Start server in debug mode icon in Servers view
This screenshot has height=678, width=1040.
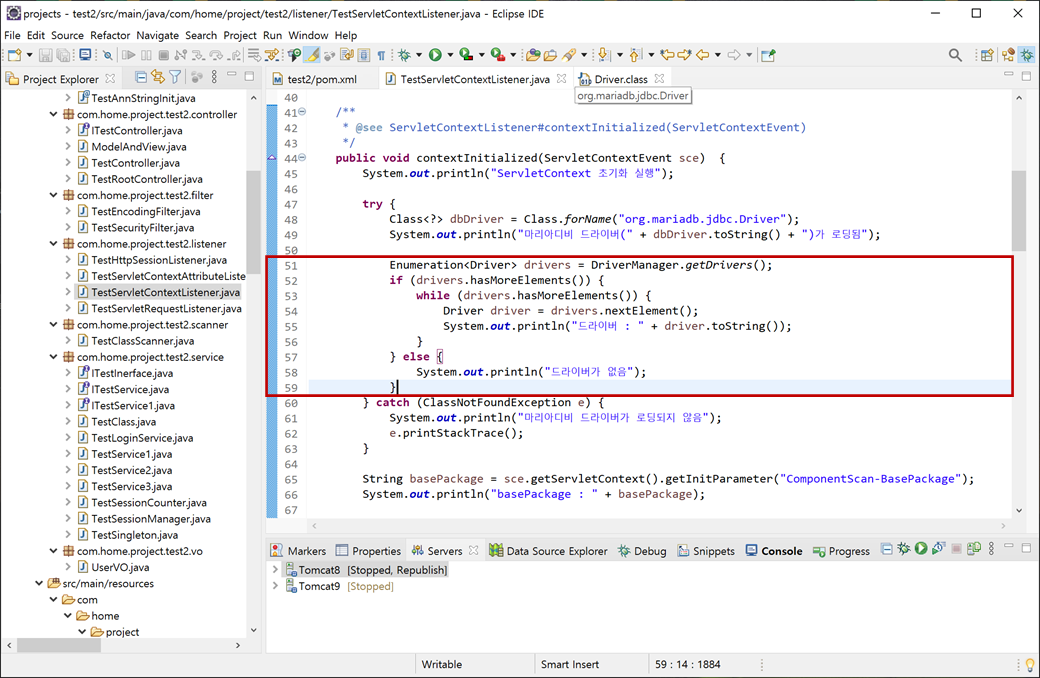coord(903,549)
